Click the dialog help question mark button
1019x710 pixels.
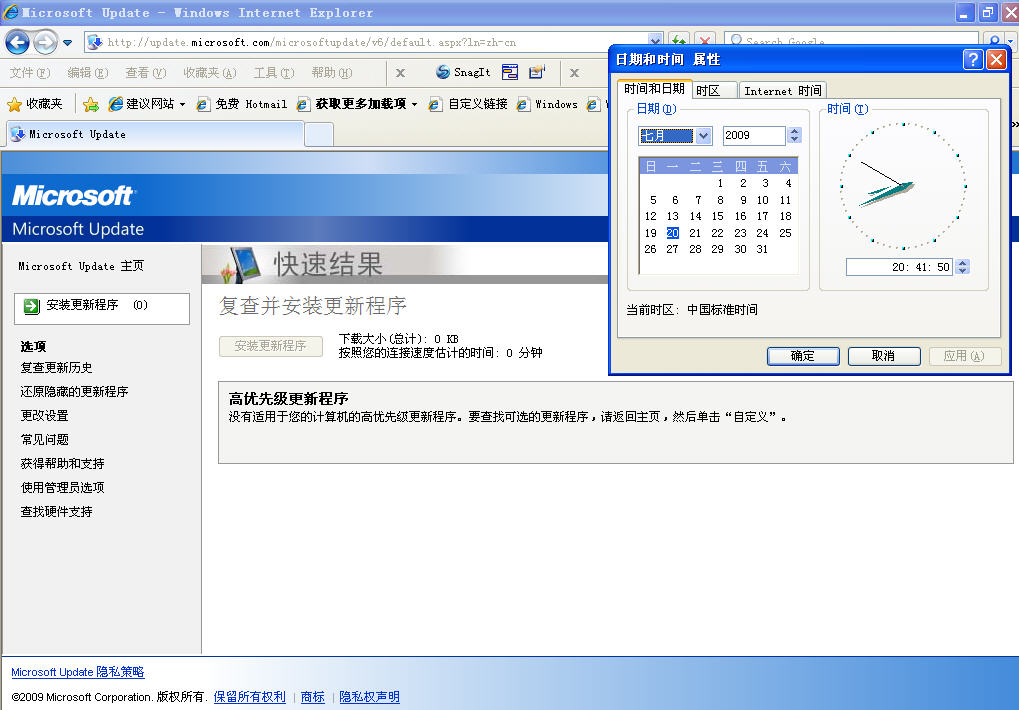(x=972, y=60)
